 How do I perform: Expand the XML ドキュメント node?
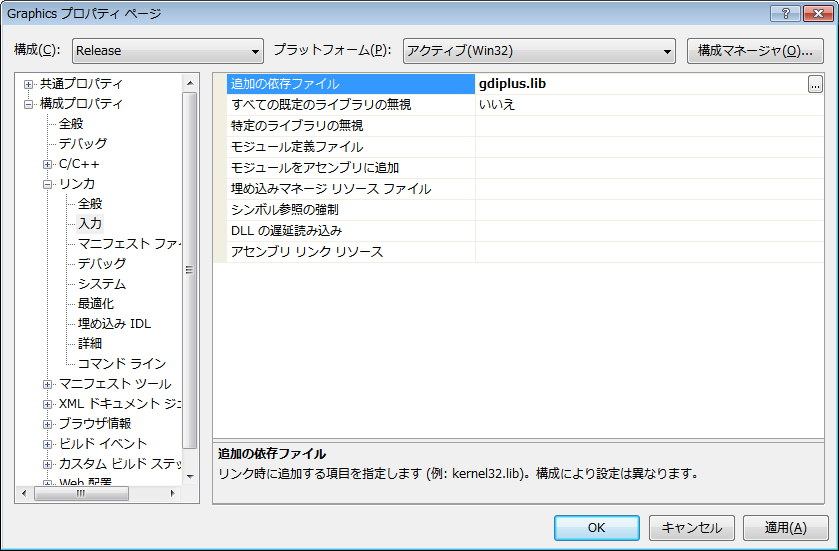pyautogui.click(x=48, y=404)
